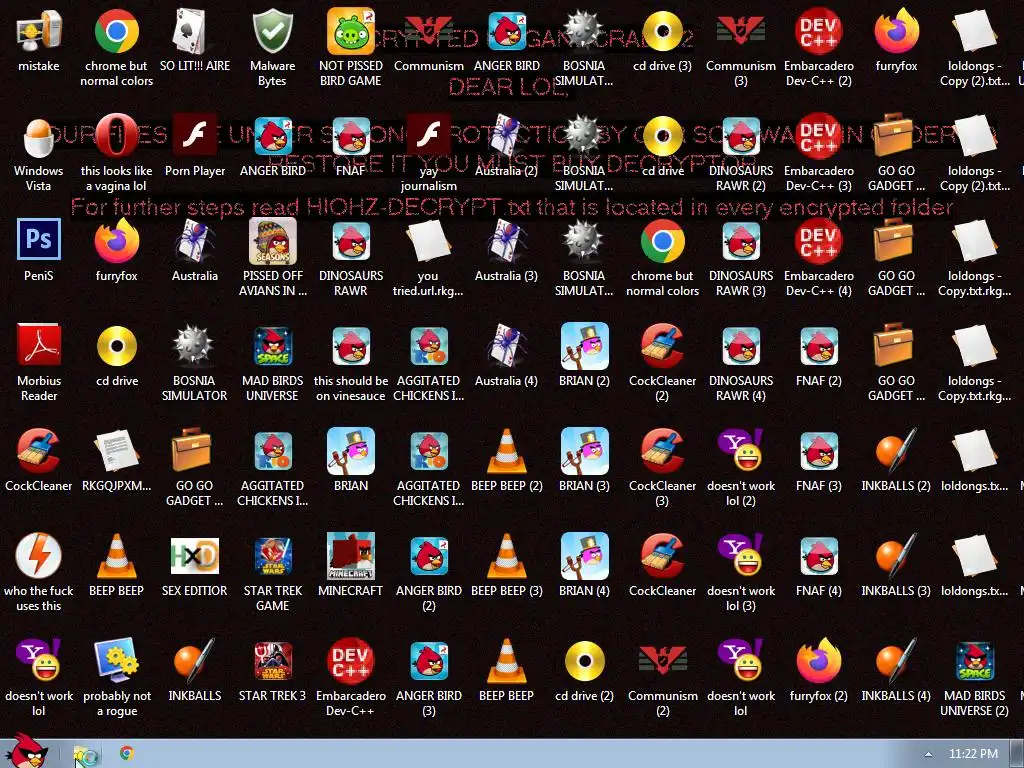1024x768 pixels.
Task: Open the 'BEEP BEEP (3)' cone icon
Action: click(x=506, y=555)
